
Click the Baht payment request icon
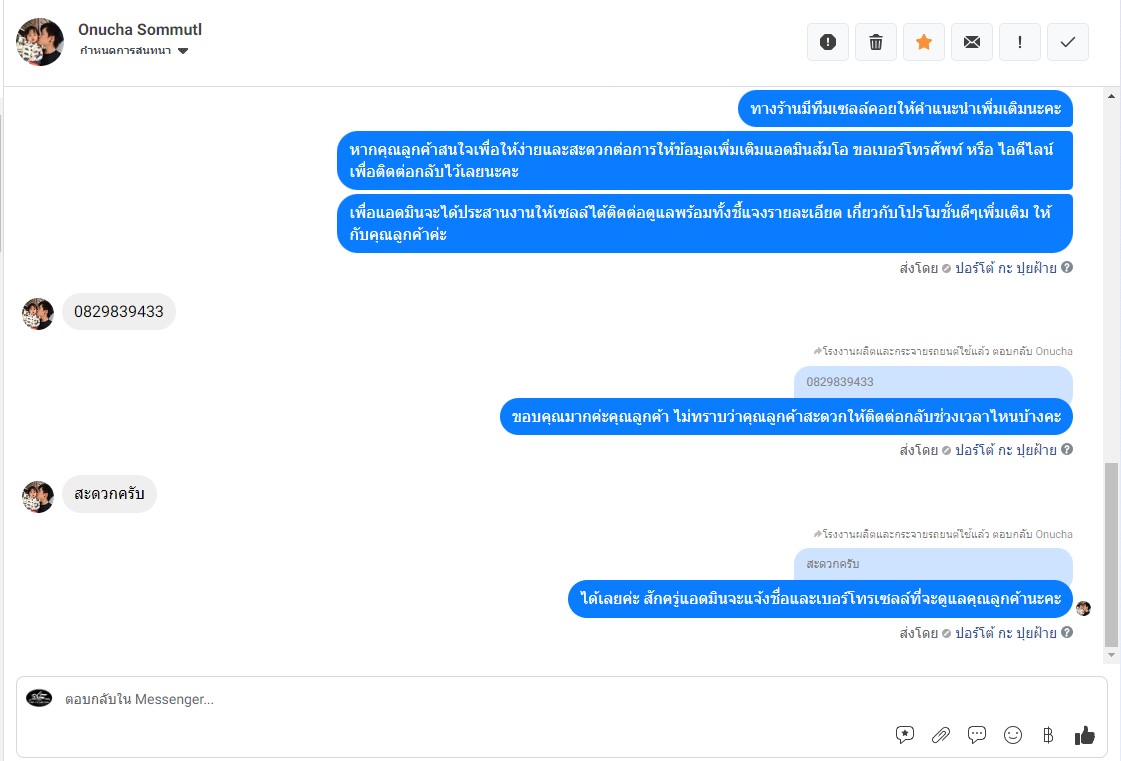pos(1048,735)
